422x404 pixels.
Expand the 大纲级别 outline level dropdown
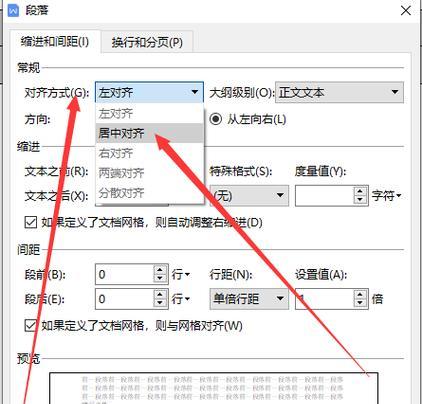tap(339, 92)
